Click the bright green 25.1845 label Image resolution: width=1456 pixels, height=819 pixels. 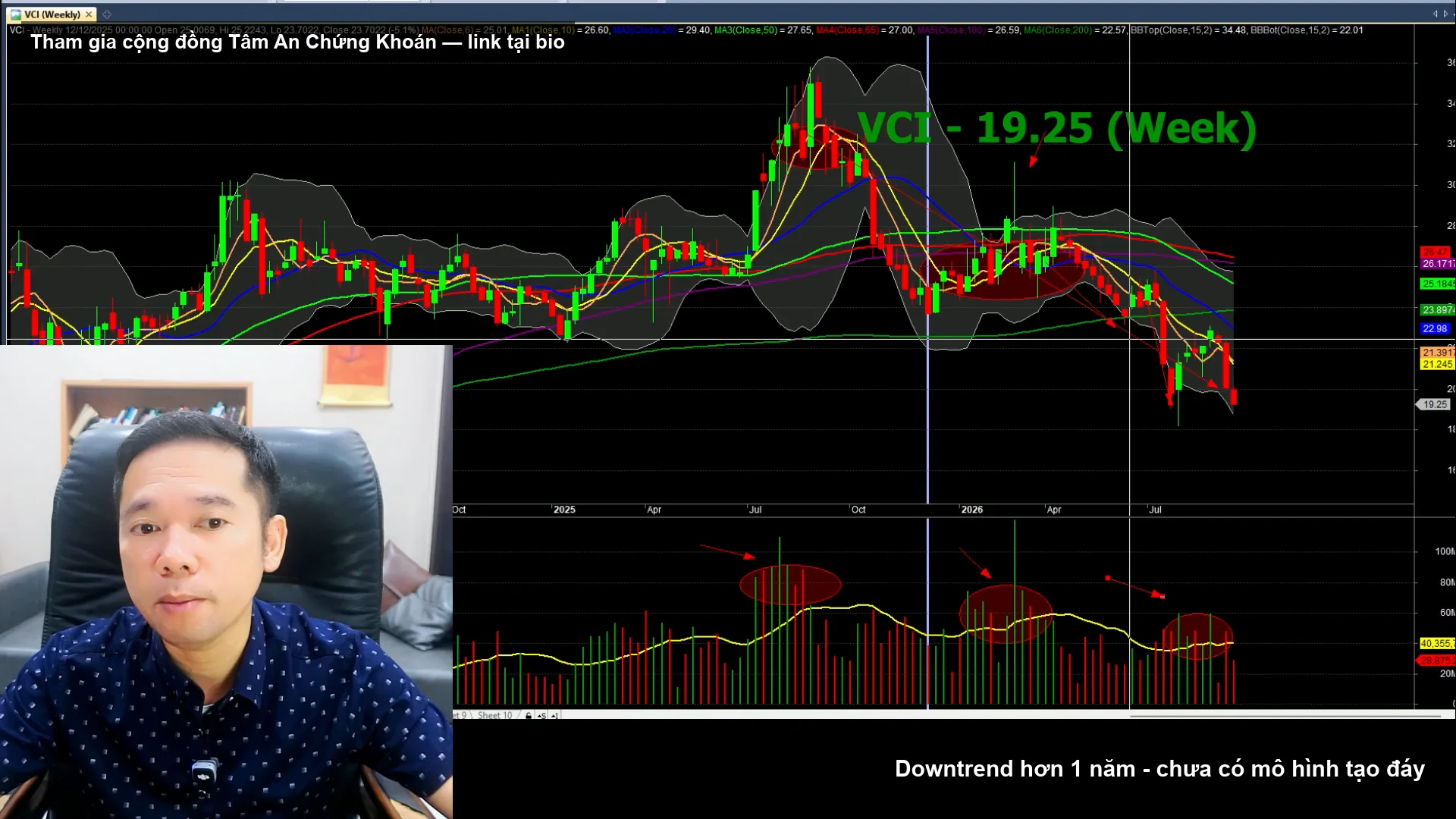(1437, 284)
